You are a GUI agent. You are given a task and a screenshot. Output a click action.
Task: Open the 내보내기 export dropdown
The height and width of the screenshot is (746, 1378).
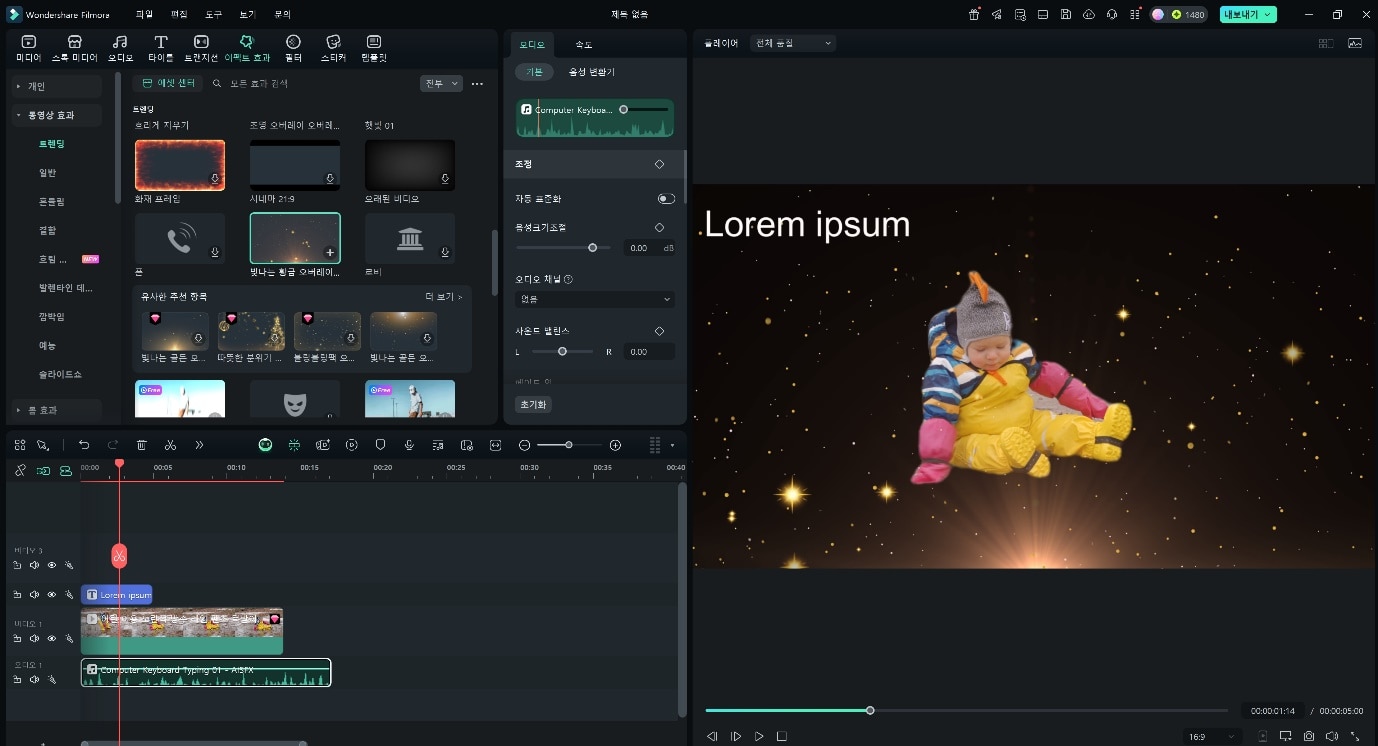pyautogui.click(x=1248, y=15)
